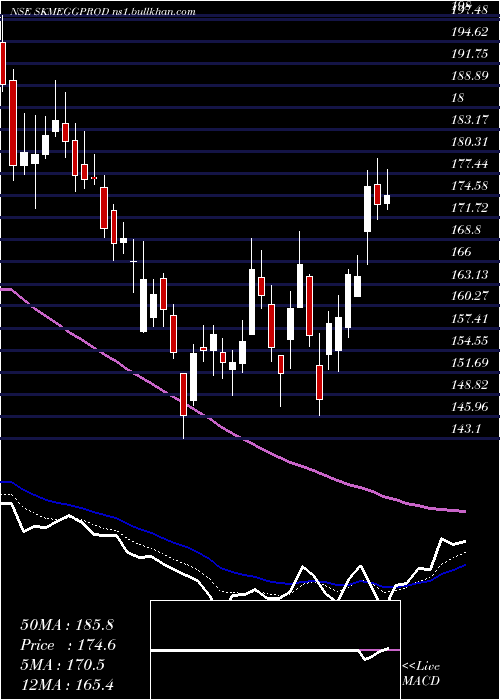Click the 163.13 price axis label
The image size is (500, 700).
[470, 274]
